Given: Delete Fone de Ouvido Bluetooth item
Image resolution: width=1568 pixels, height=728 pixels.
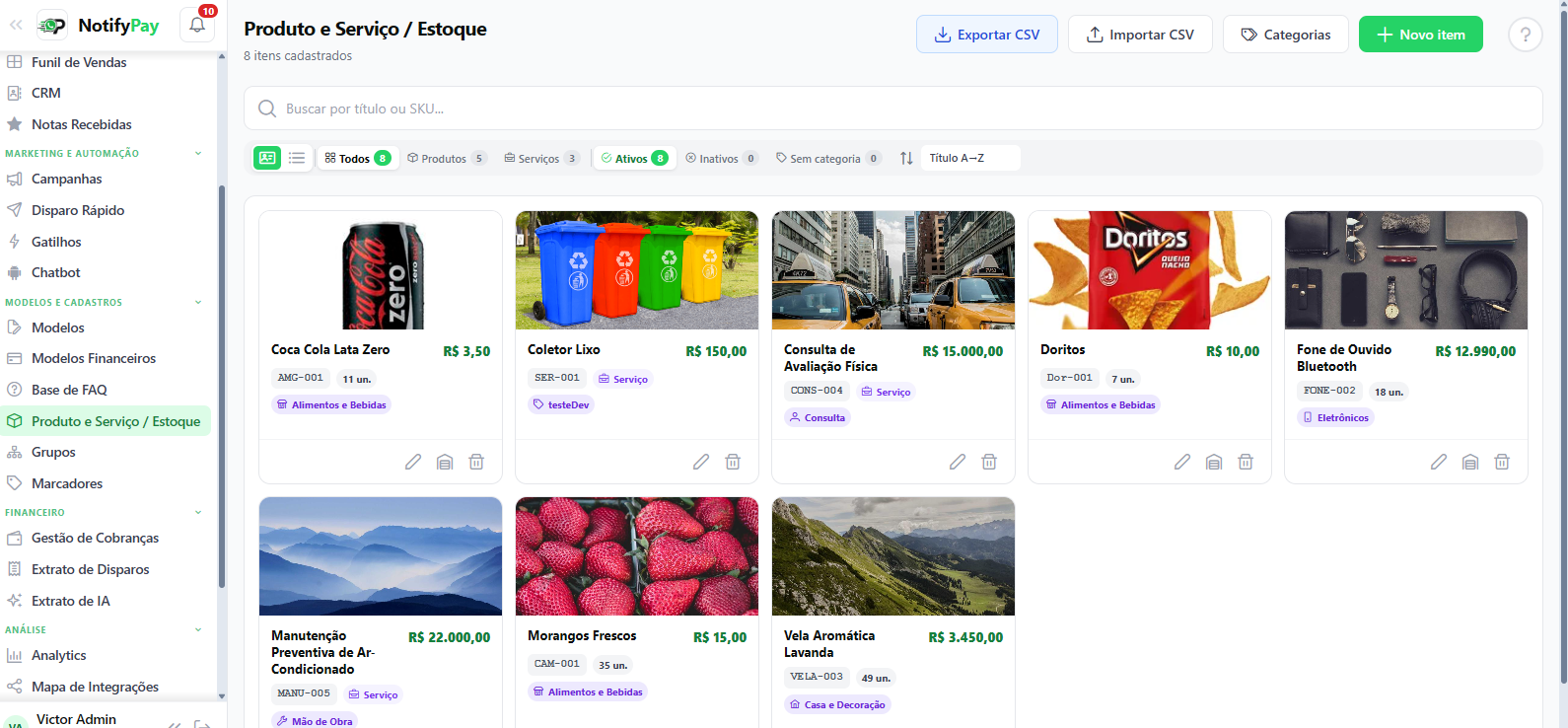Looking at the screenshot, I should (1502, 462).
